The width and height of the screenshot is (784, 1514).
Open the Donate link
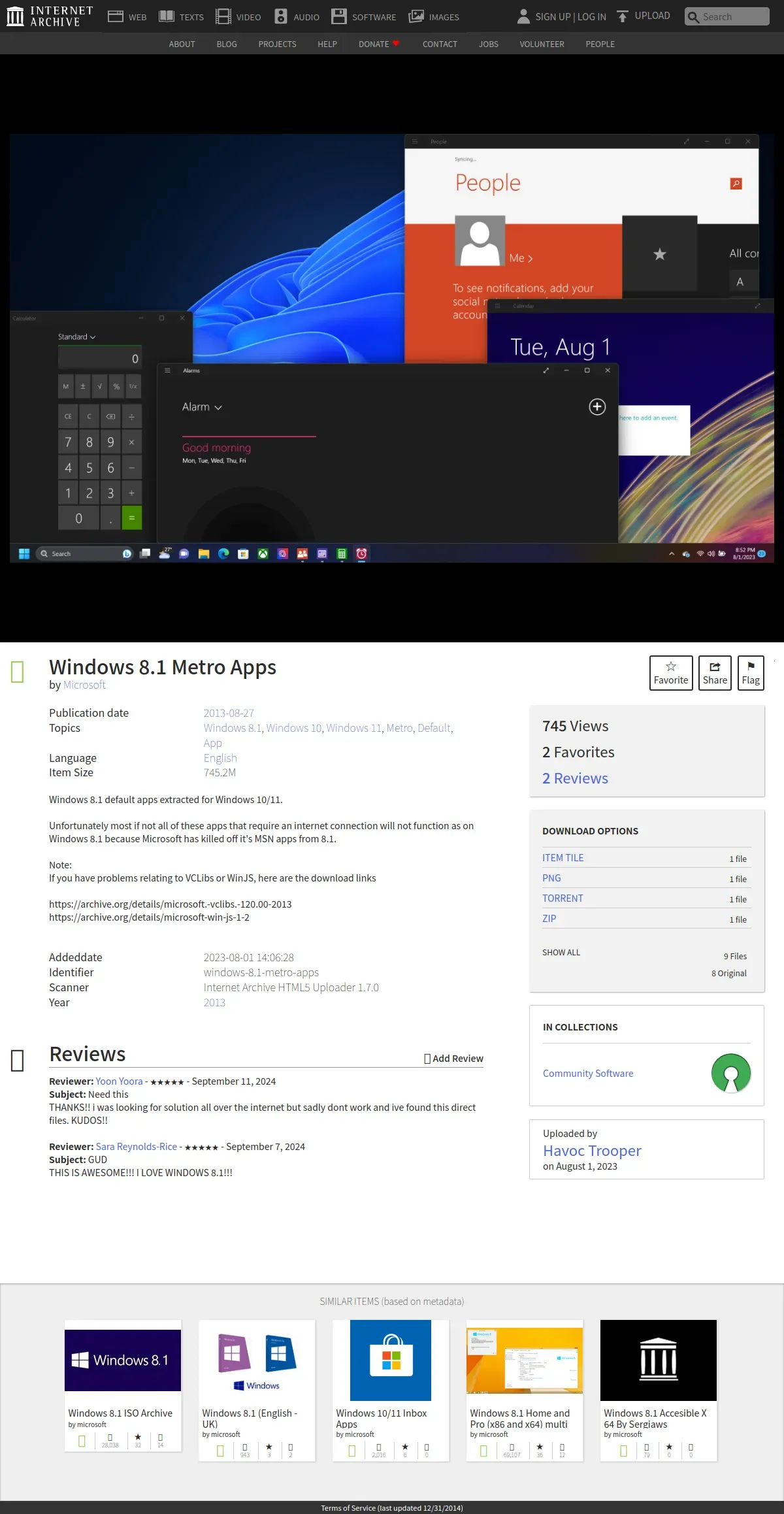(378, 44)
